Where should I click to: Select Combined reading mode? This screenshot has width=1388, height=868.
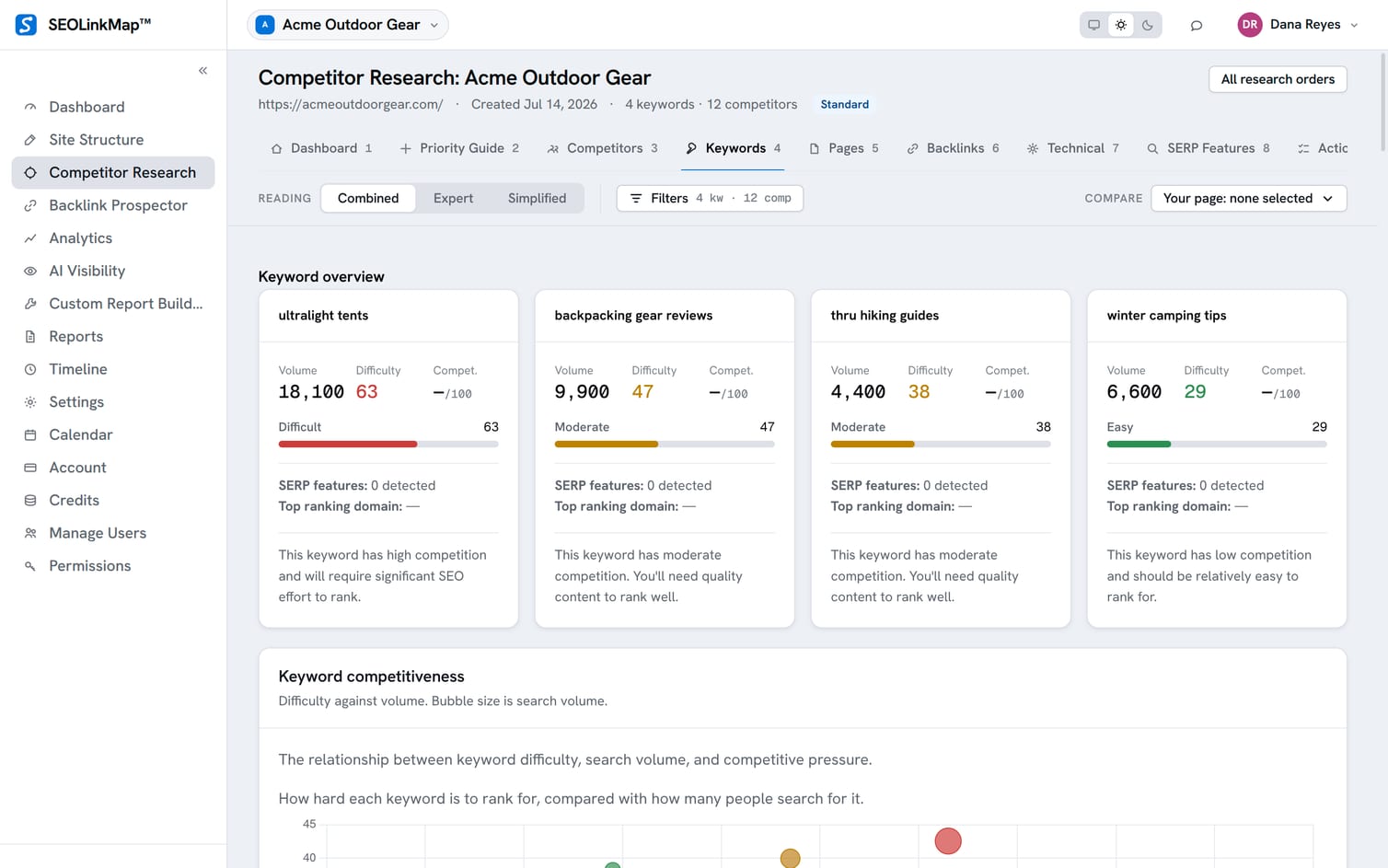[368, 198]
